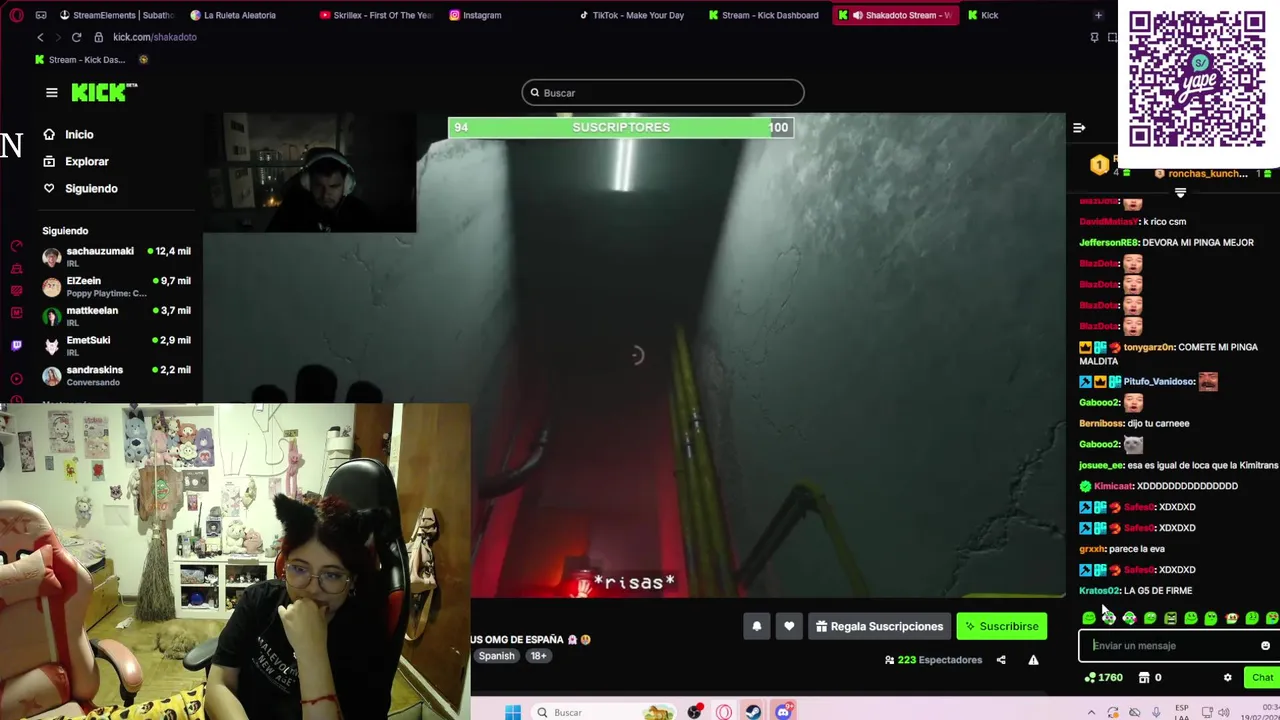Screen dimensions: 1280x720
Task: Click the Spanish language tag
Action: pos(496,656)
